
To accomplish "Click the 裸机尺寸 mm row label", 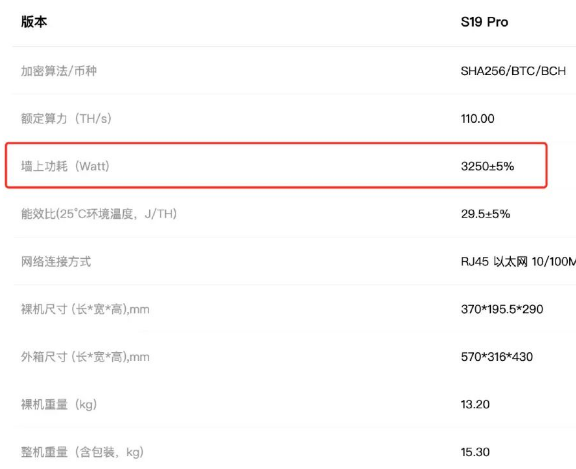I will [x=85, y=309].
